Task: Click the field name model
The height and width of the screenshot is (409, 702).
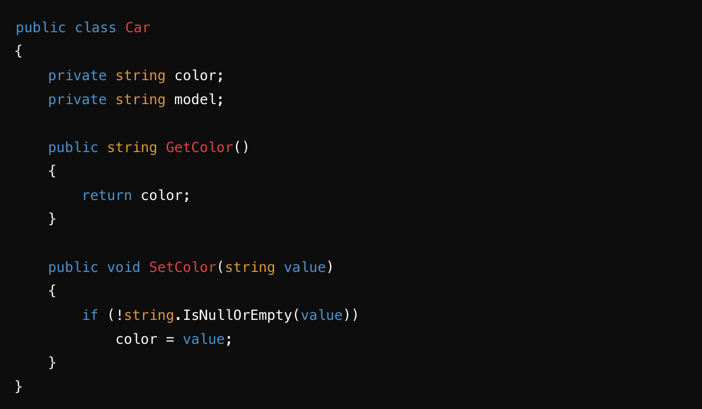Action: tap(195, 99)
